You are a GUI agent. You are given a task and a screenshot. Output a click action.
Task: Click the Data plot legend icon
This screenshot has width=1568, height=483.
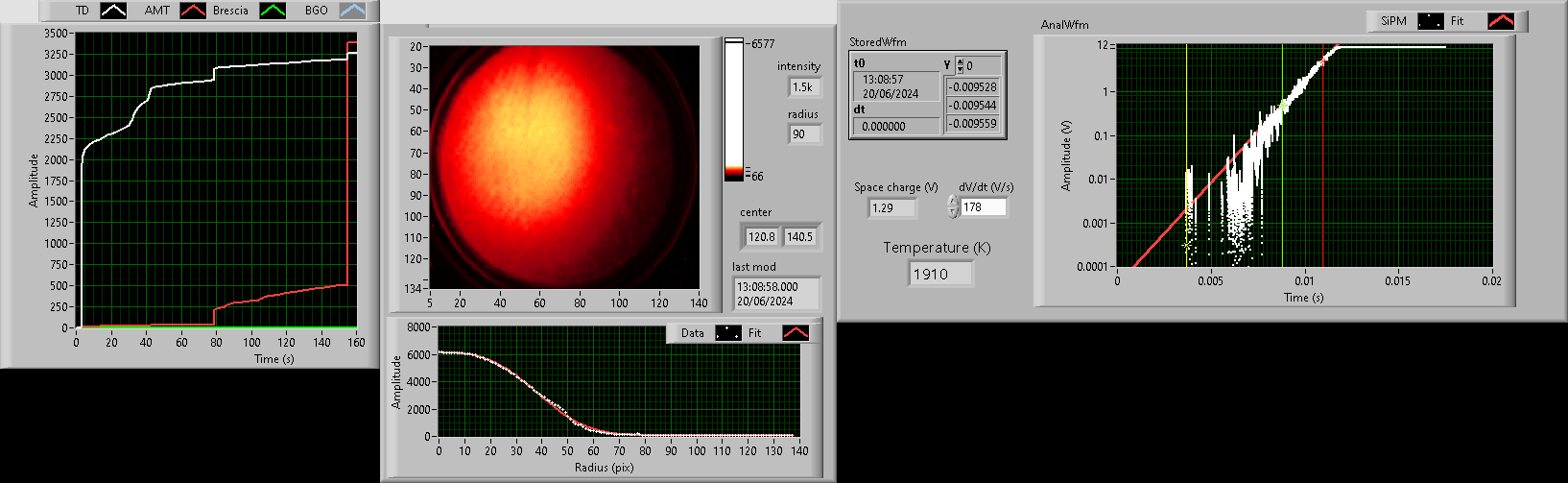[x=728, y=333]
